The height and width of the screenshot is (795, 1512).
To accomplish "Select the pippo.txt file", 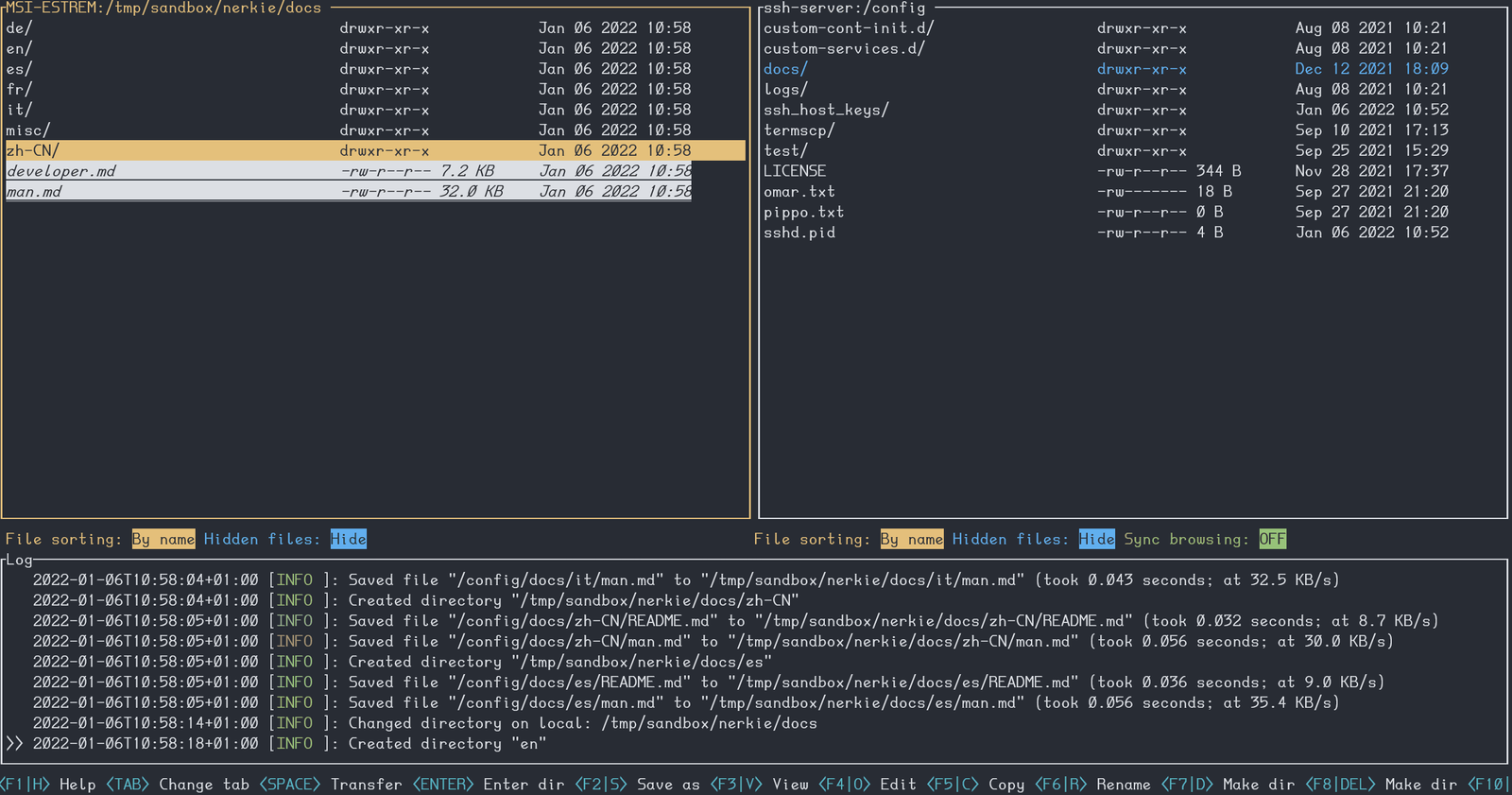I will [x=1132, y=213].
